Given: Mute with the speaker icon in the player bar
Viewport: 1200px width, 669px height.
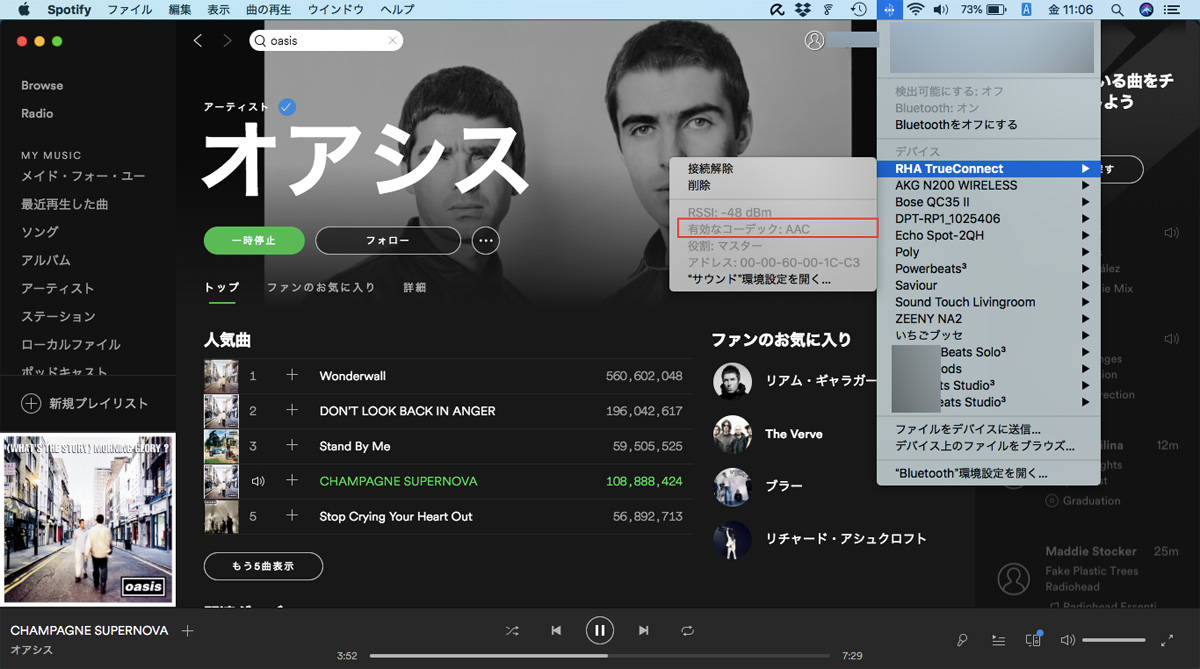Looking at the screenshot, I should pyautogui.click(x=1068, y=640).
